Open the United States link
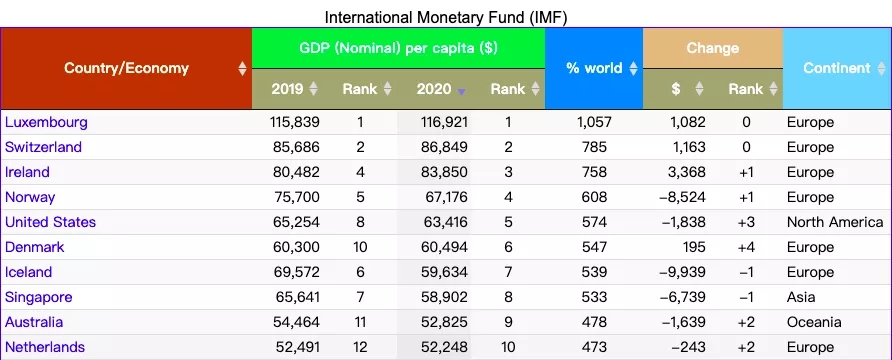The width and height of the screenshot is (892, 360). click(x=51, y=222)
